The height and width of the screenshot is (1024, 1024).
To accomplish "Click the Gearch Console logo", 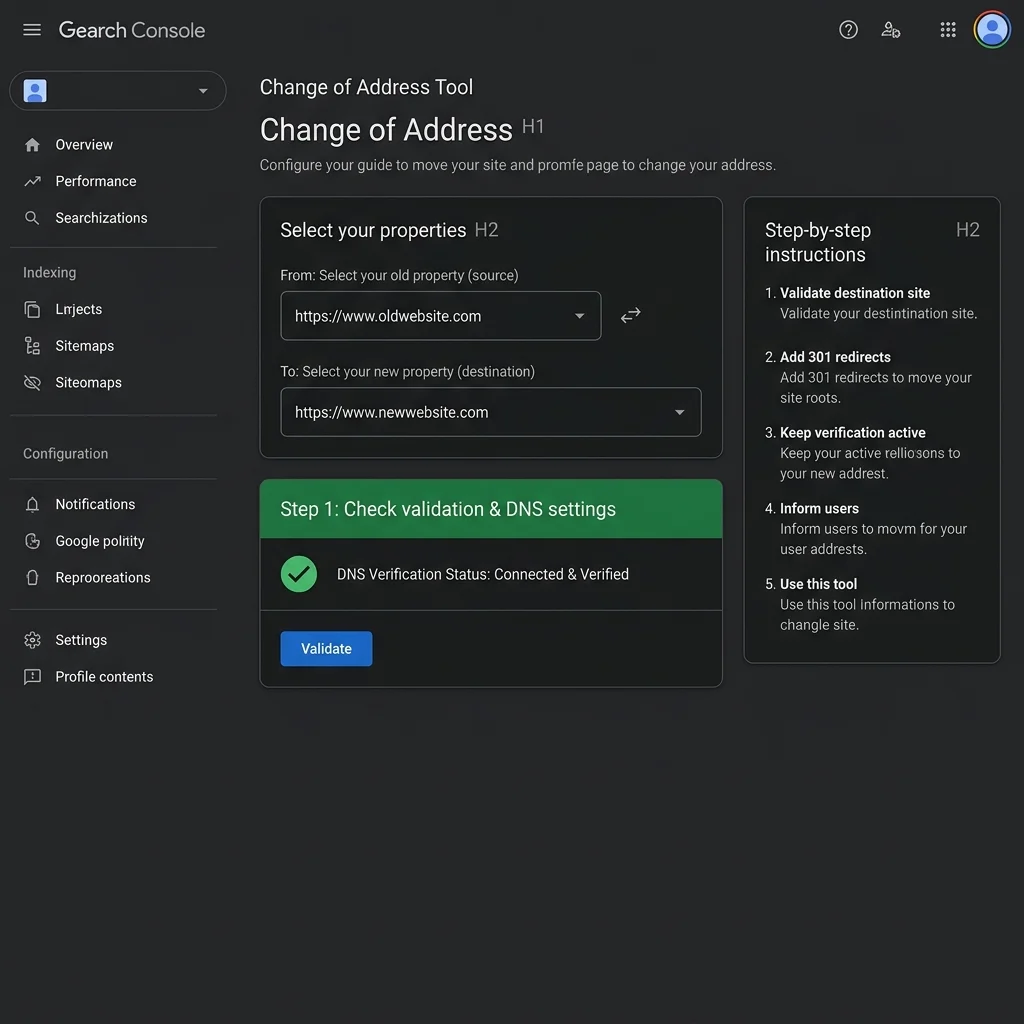I will (132, 30).
